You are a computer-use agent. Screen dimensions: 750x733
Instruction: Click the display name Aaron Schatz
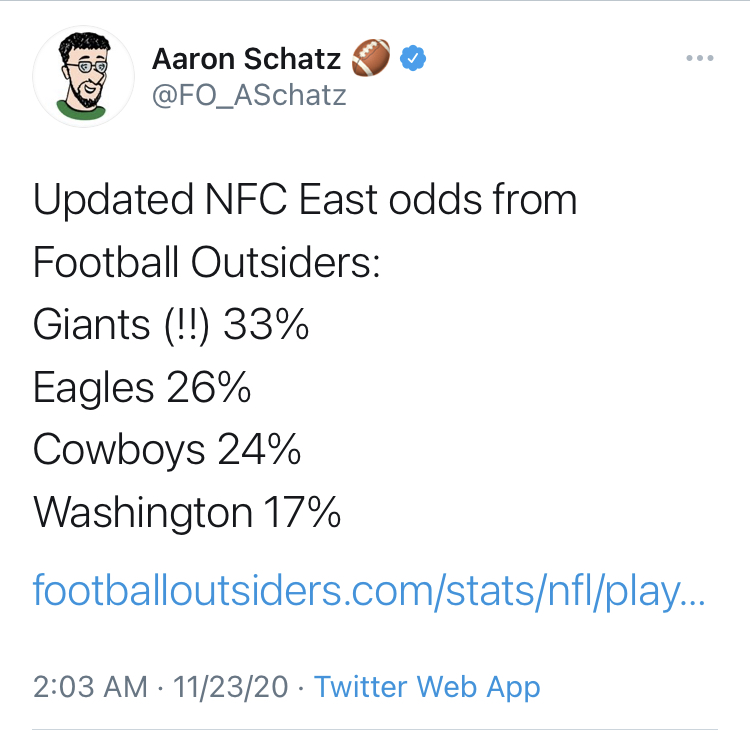click(x=247, y=60)
